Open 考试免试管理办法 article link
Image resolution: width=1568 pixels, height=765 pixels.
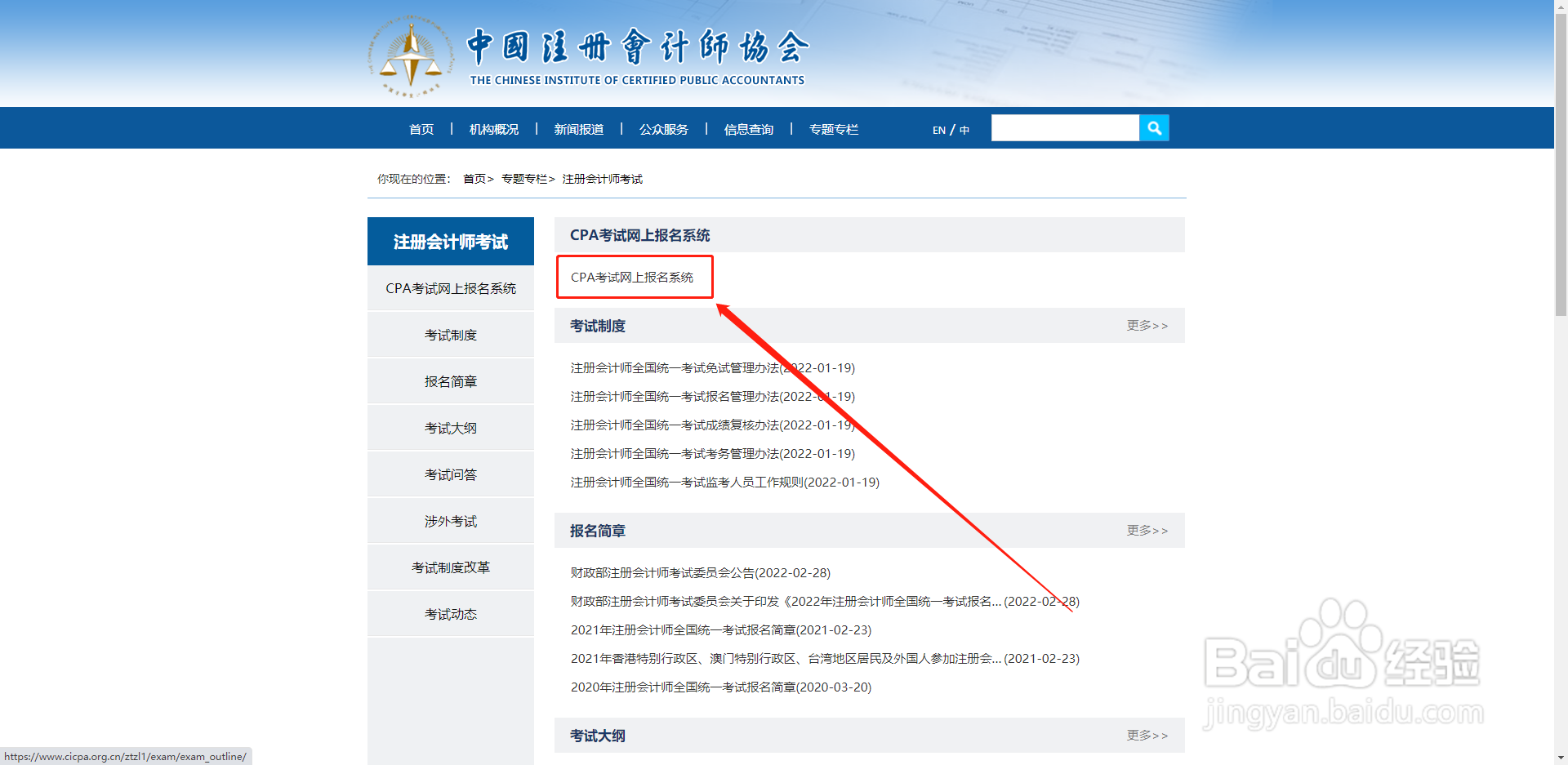point(713,368)
